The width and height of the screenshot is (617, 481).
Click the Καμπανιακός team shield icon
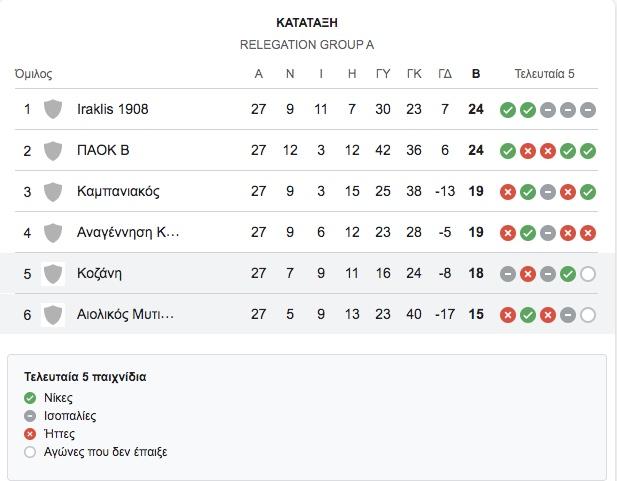click(x=53, y=192)
